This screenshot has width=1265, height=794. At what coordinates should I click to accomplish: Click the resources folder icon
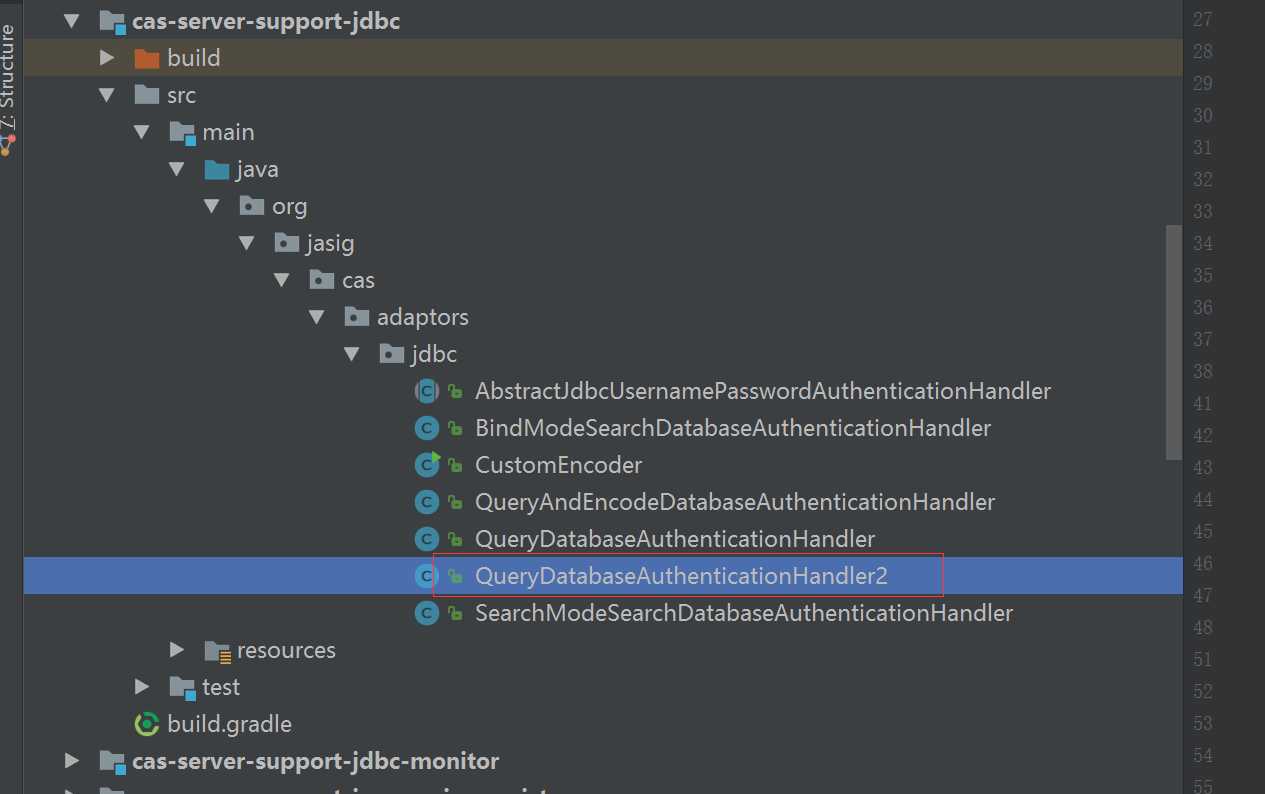click(x=217, y=651)
